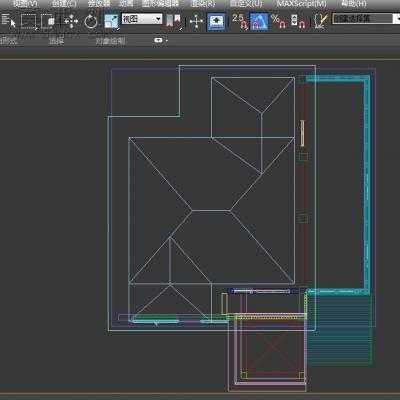Open the Select by Name list tool
The height and width of the screenshot is (400, 400).
[x=8, y=21]
